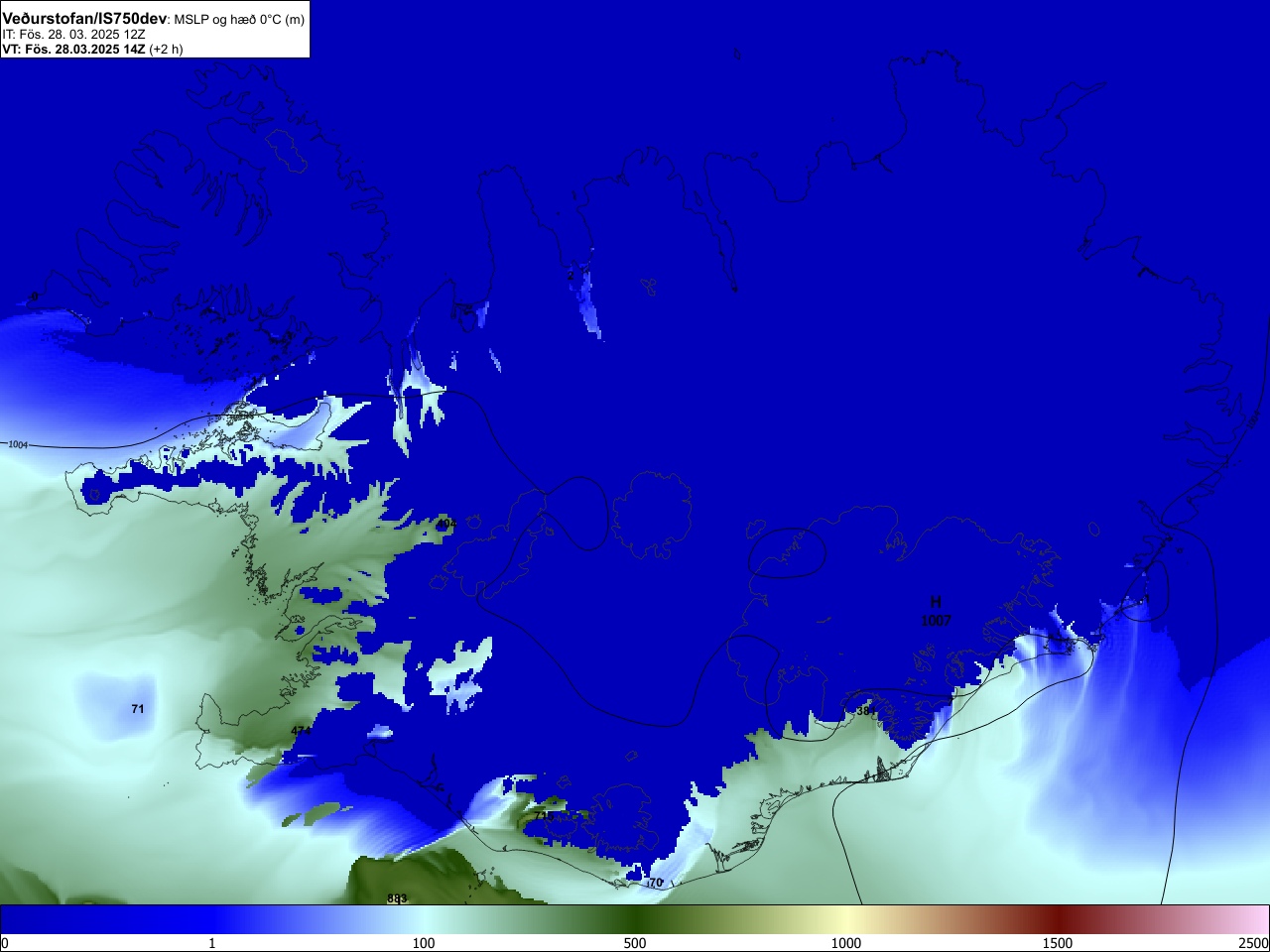1270x952 pixels.
Task: Click the 'MSLP og hæð 0°C (m)' subtitle
Action: point(240,20)
